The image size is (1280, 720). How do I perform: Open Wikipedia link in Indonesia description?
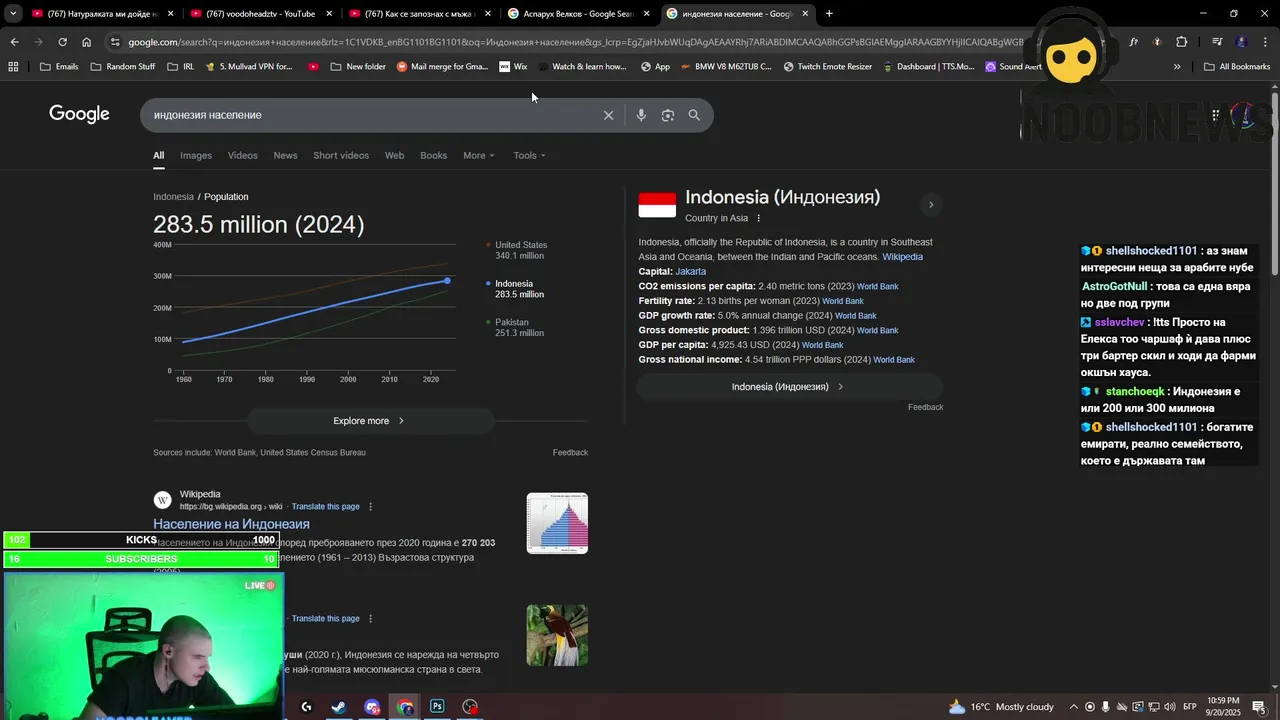(902, 257)
